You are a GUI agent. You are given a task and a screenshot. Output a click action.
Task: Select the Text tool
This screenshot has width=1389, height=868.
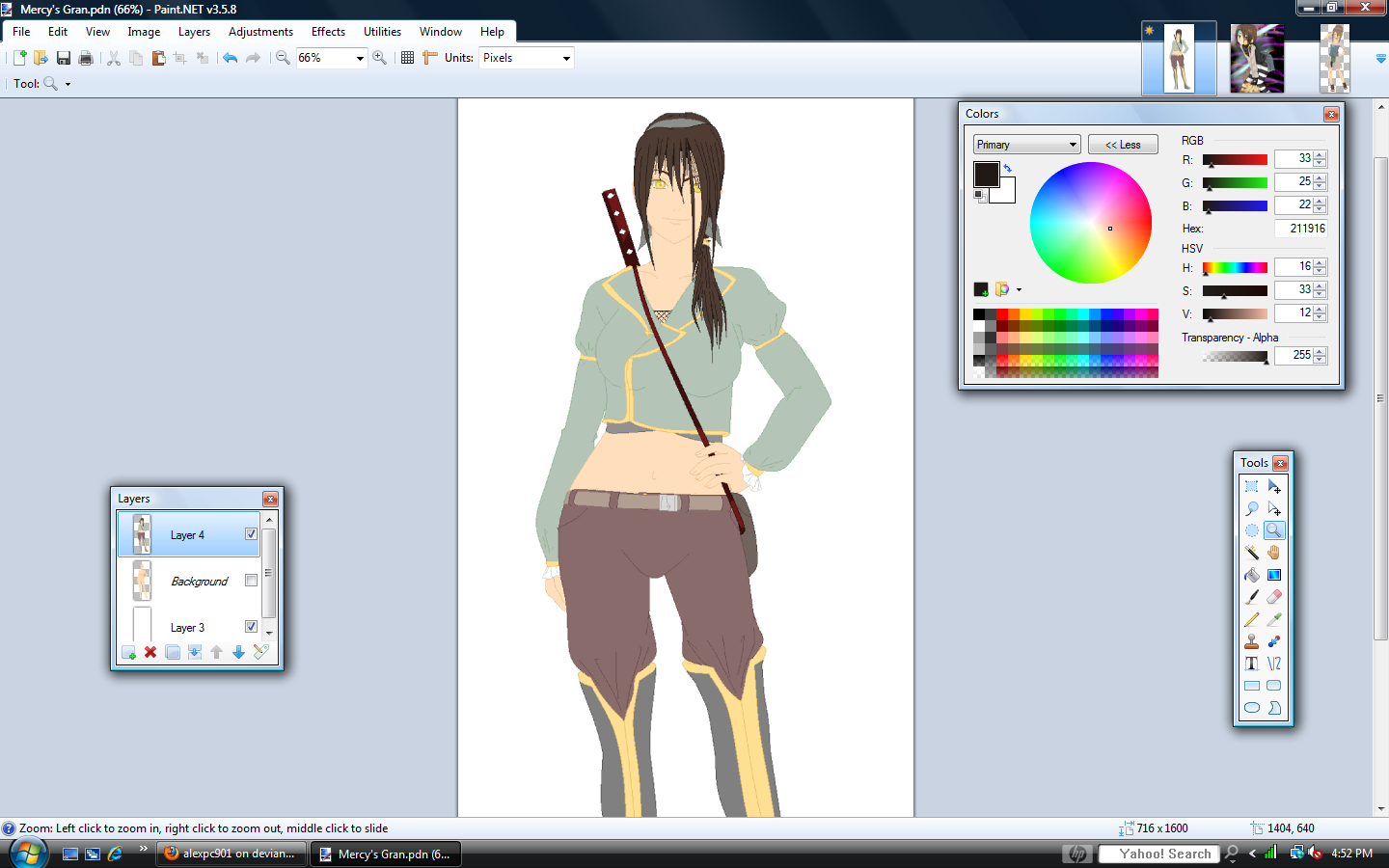[x=1251, y=664]
